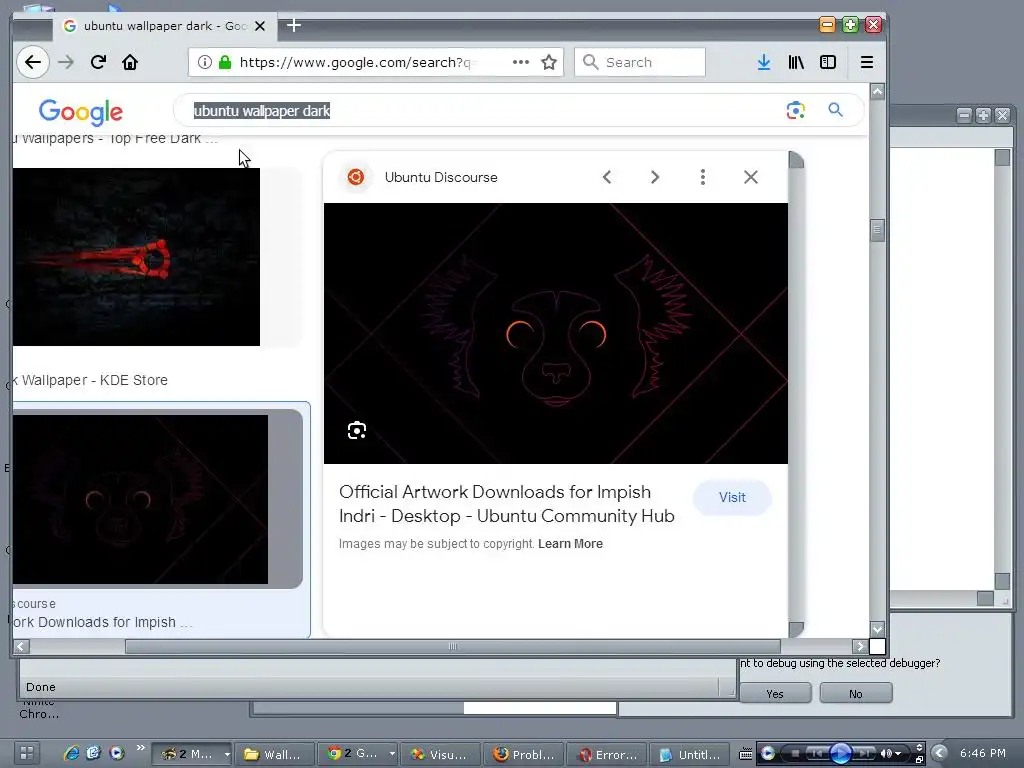Click No in the debugger dialog
Screen dimensions: 1024x768
tap(856, 694)
